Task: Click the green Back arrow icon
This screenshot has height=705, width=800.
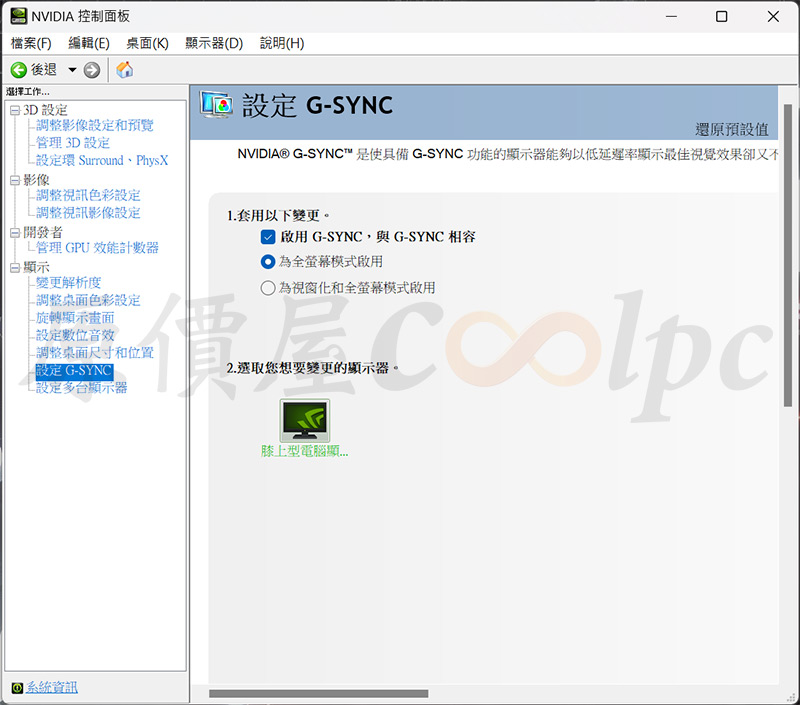Action: pos(19,70)
